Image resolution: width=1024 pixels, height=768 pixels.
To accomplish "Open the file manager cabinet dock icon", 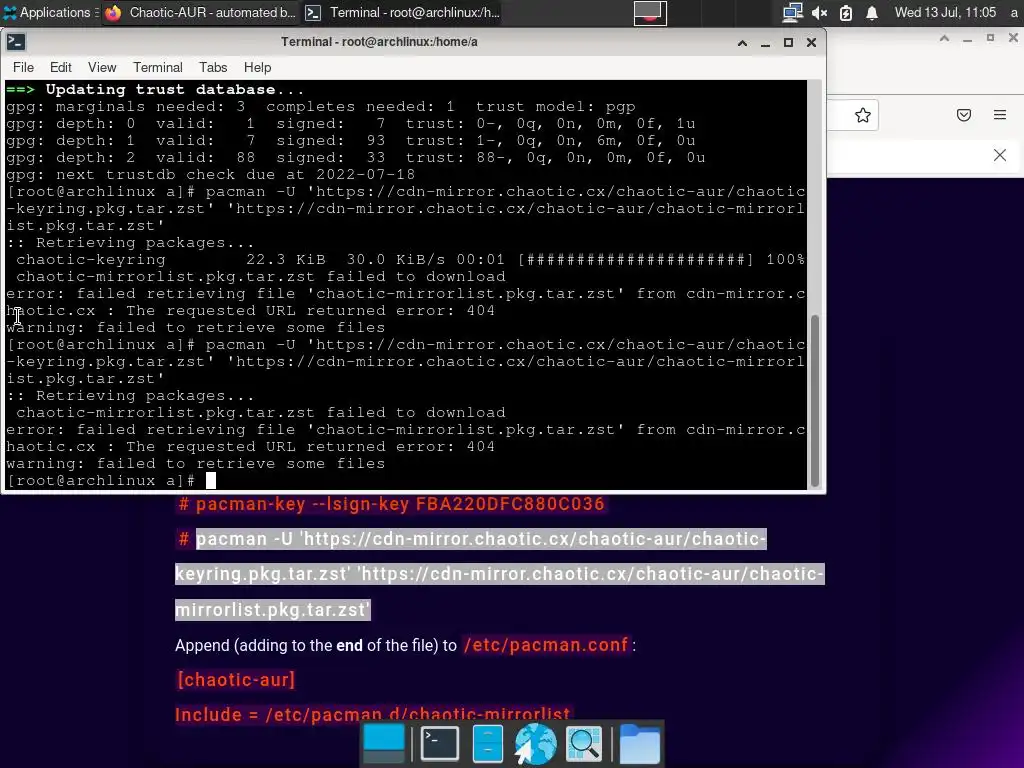I will coord(488,744).
